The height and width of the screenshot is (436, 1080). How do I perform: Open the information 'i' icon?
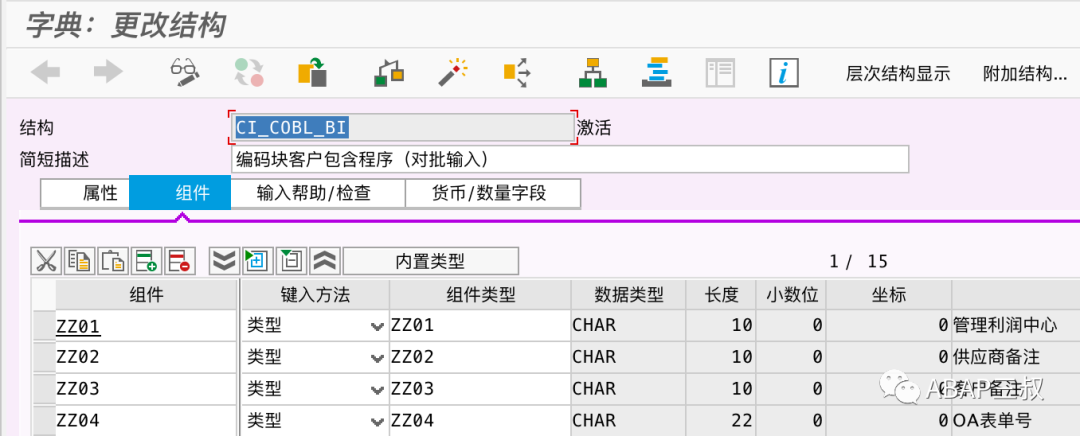tap(784, 72)
